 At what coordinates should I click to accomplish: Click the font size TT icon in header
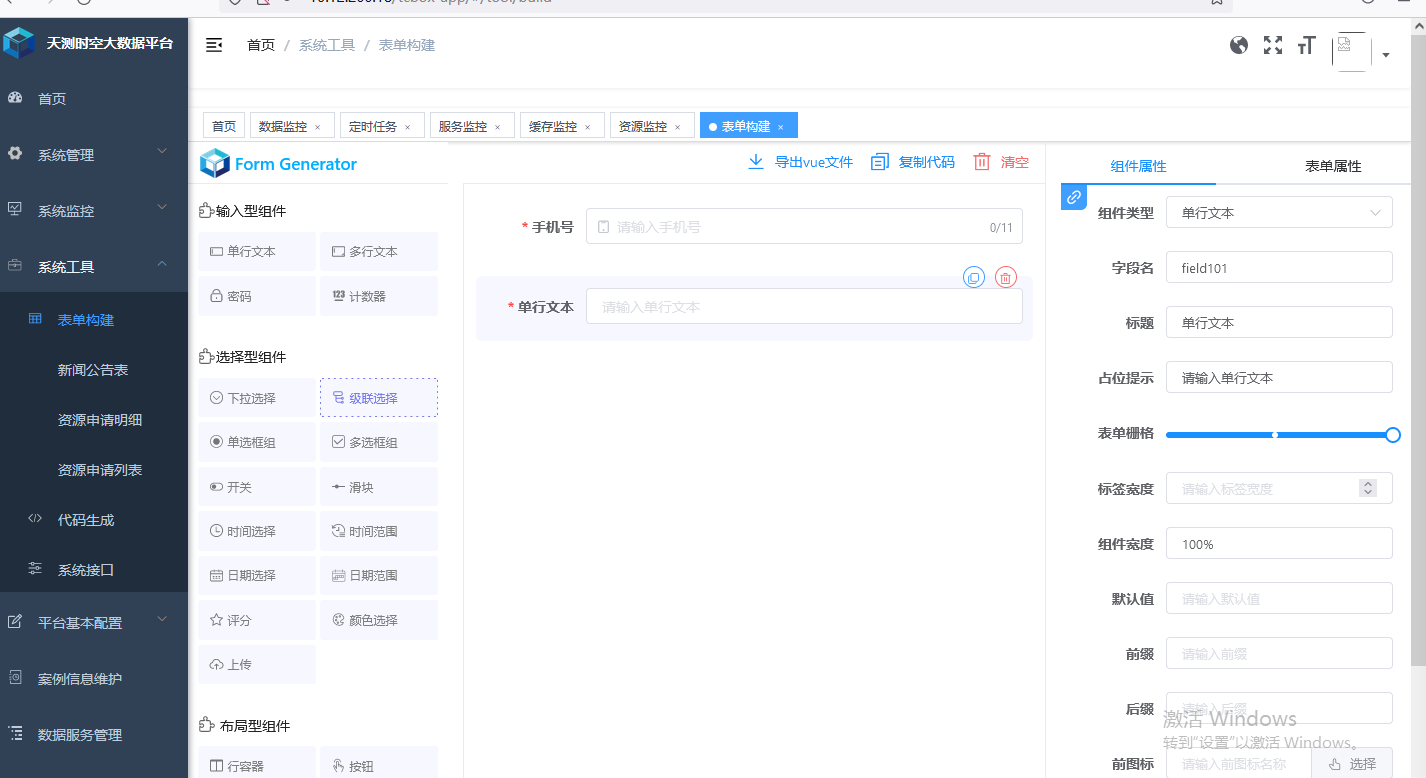click(1306, 45)
